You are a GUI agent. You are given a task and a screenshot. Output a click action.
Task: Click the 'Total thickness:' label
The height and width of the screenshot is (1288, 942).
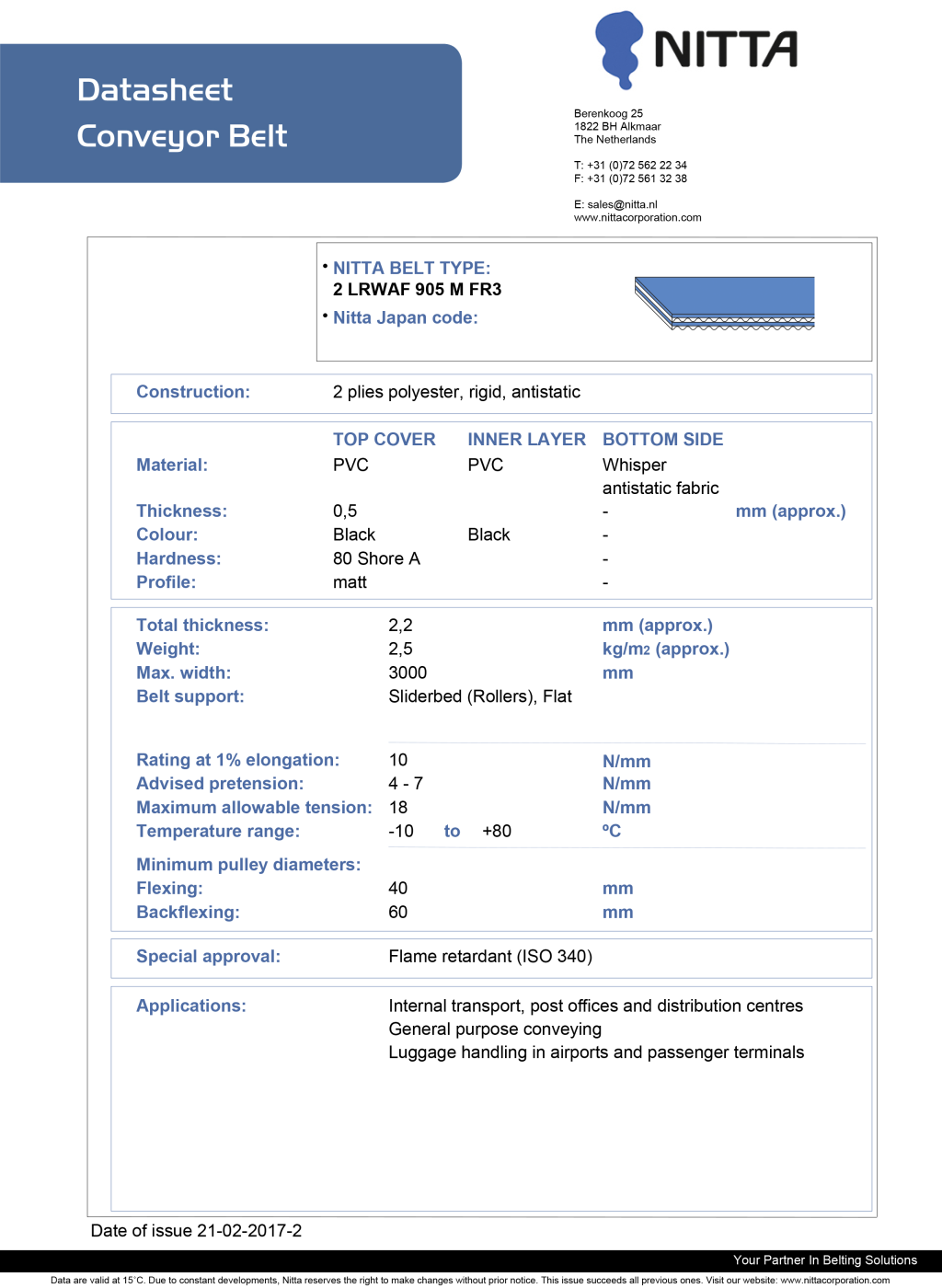pos(202,626)
